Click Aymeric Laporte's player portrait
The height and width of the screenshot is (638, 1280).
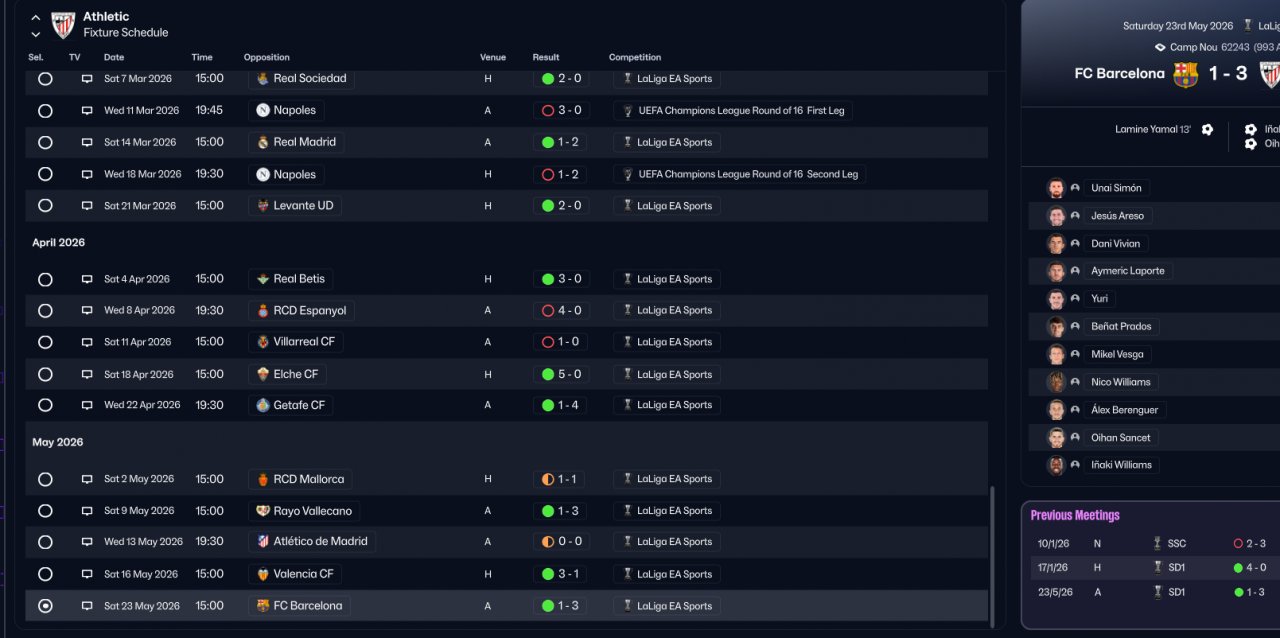pyautogui.click(x=1056, y=271)
